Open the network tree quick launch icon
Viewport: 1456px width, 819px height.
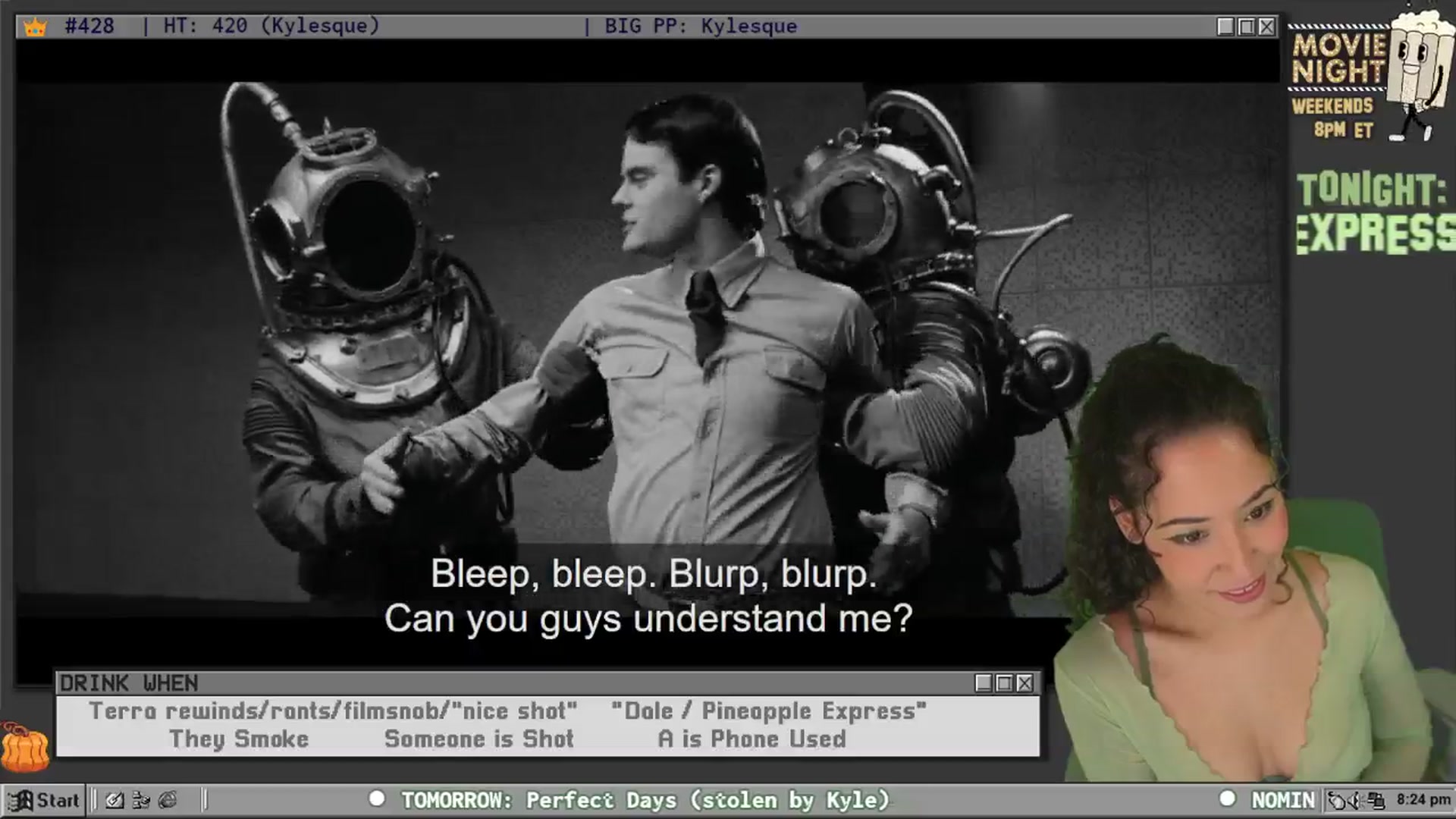141,800
